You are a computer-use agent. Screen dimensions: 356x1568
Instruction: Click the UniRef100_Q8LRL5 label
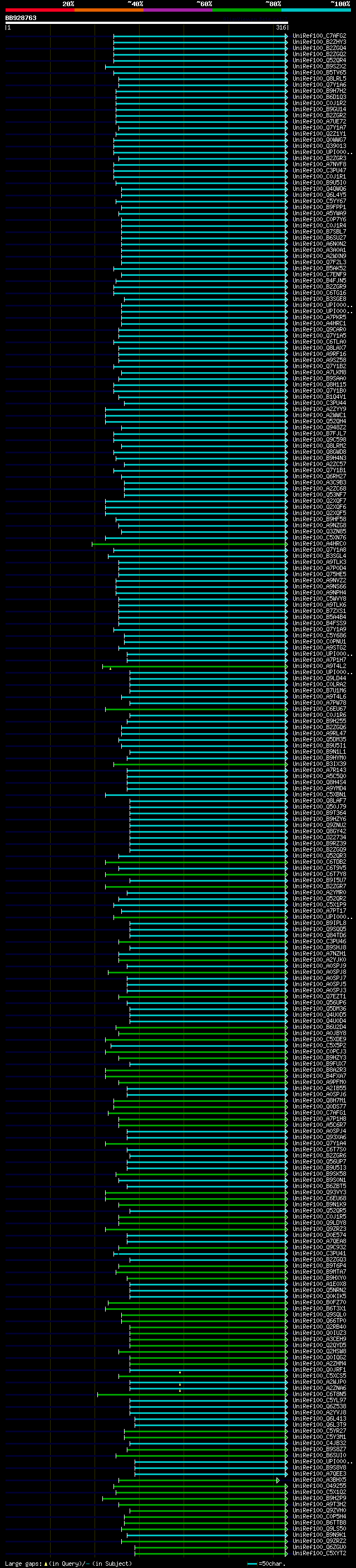click(x=319, y=78)
